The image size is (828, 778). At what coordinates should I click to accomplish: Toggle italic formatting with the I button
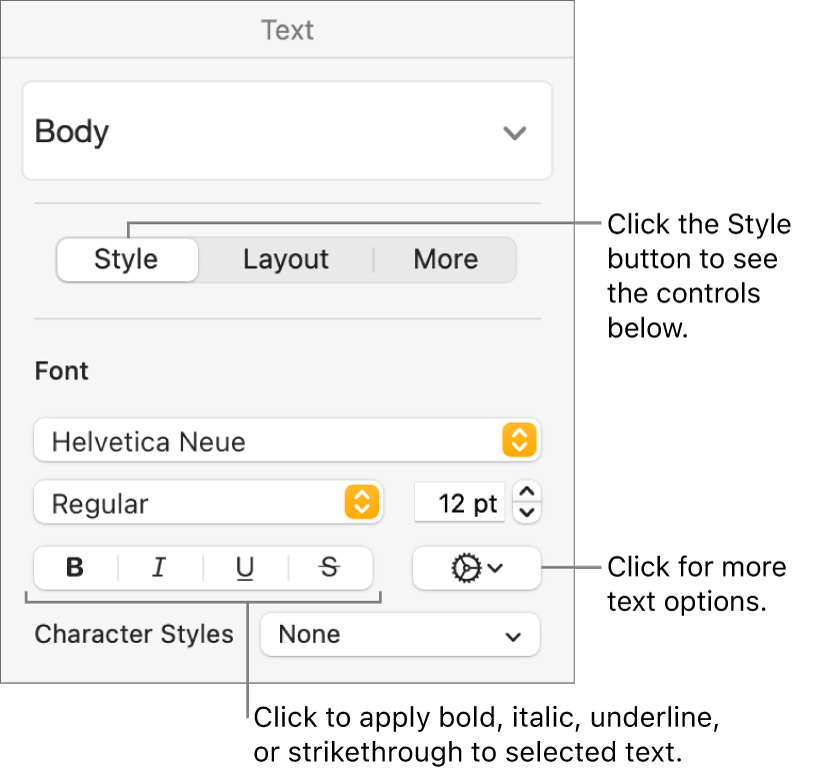[x=159, y=568]
